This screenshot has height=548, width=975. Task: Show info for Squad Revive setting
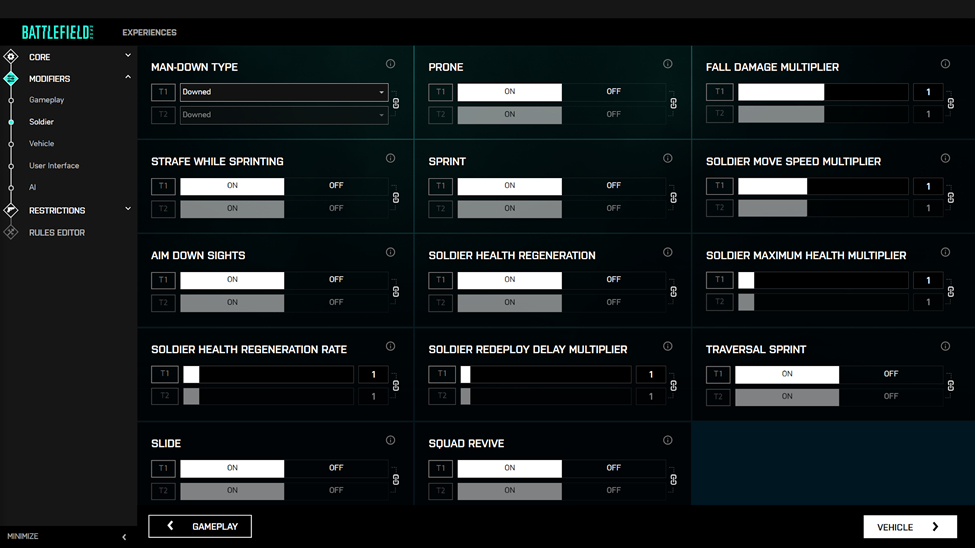[x=667, y=440]
